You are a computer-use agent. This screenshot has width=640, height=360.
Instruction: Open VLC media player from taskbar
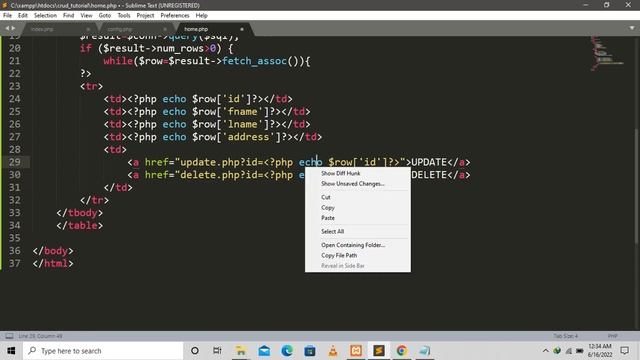pyautogui.click(x=333, y=351)
